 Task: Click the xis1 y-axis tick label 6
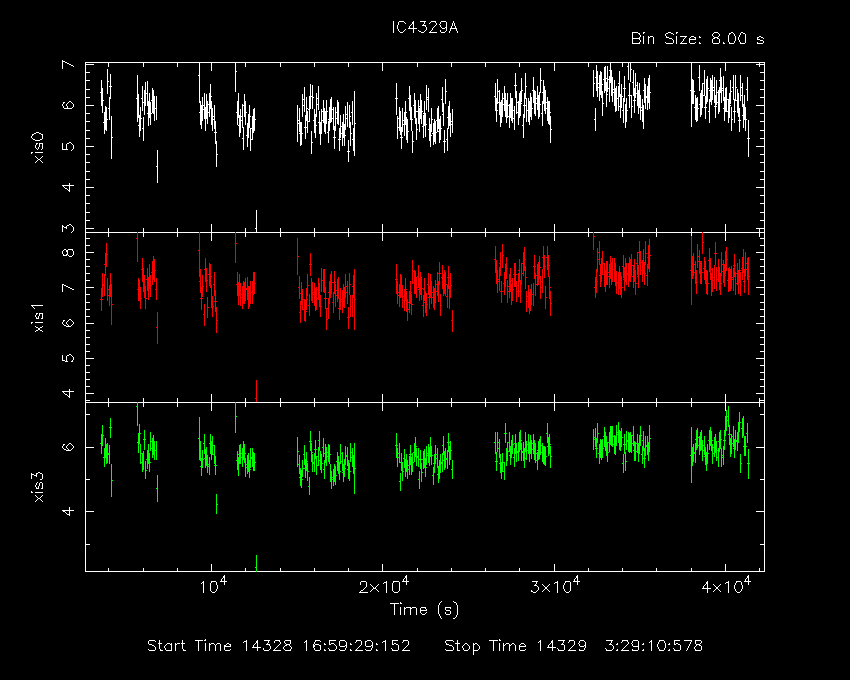click(x=68, y=323)
